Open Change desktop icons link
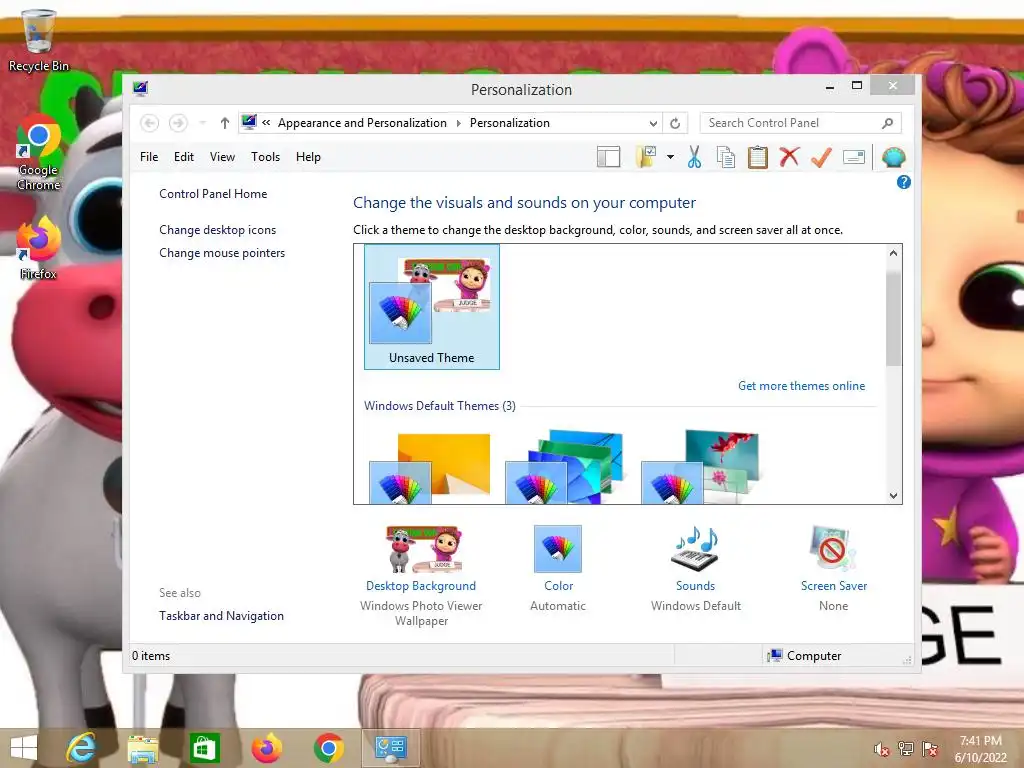This screenshot has width=1024, height=768. point(217,230)
